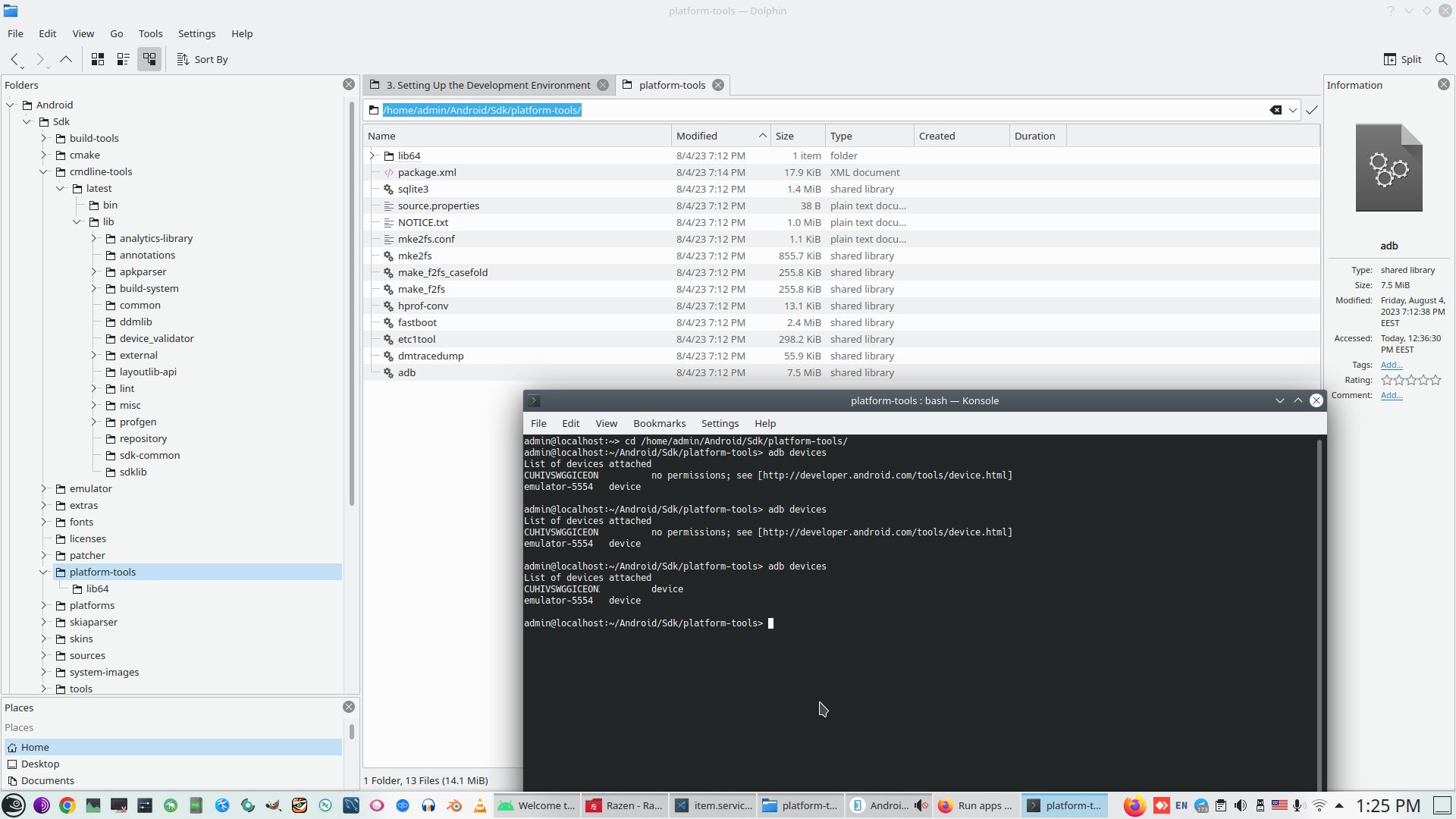
Task: Set the rating stars for adb
Action: [1410, 380]
